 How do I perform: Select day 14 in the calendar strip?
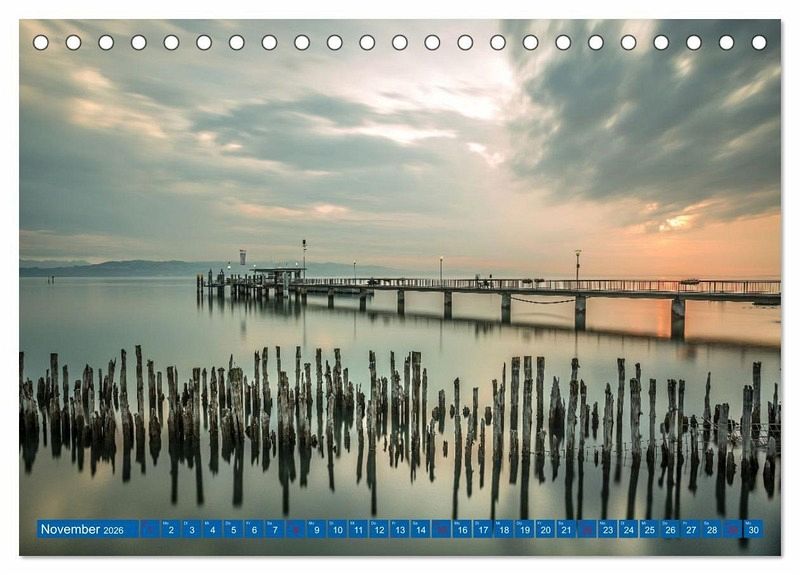421,529
